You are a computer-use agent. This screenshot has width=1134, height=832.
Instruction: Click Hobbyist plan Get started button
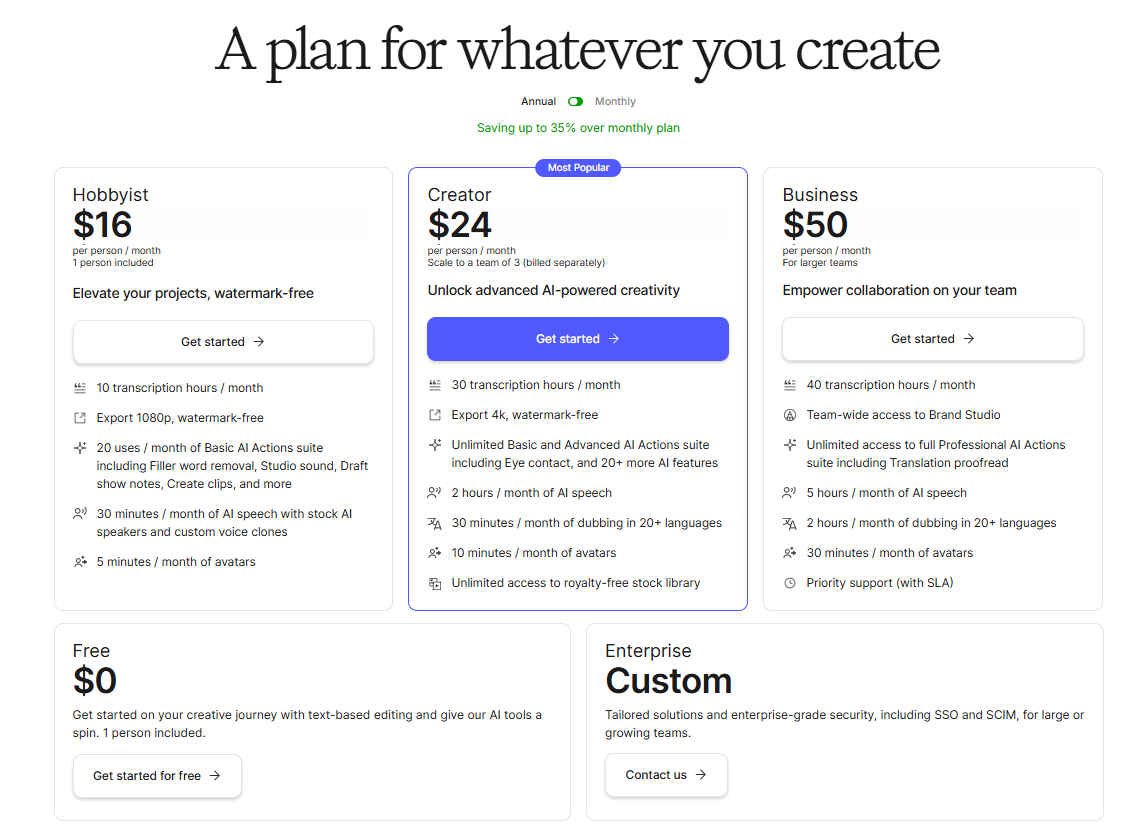tap(223, 341)
